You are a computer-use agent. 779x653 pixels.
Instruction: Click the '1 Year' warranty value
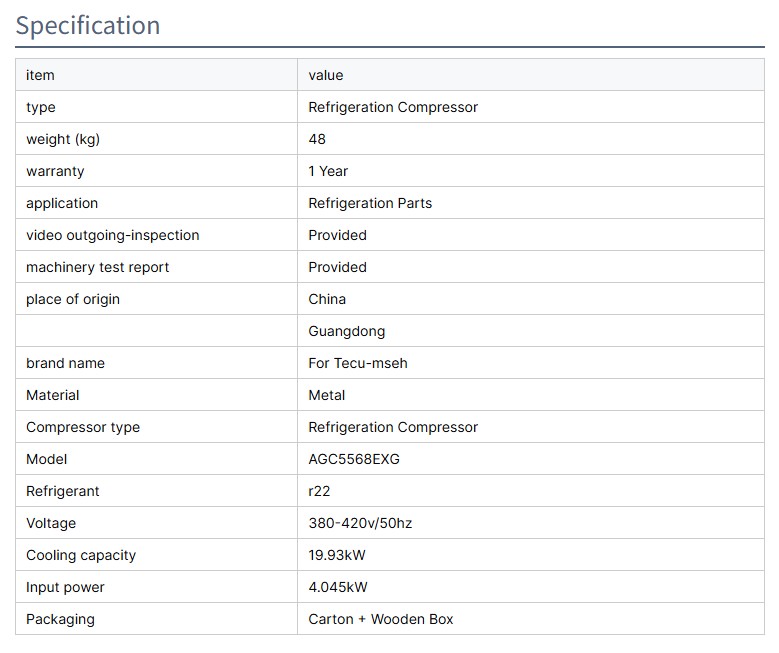click(x=328, y=171)
